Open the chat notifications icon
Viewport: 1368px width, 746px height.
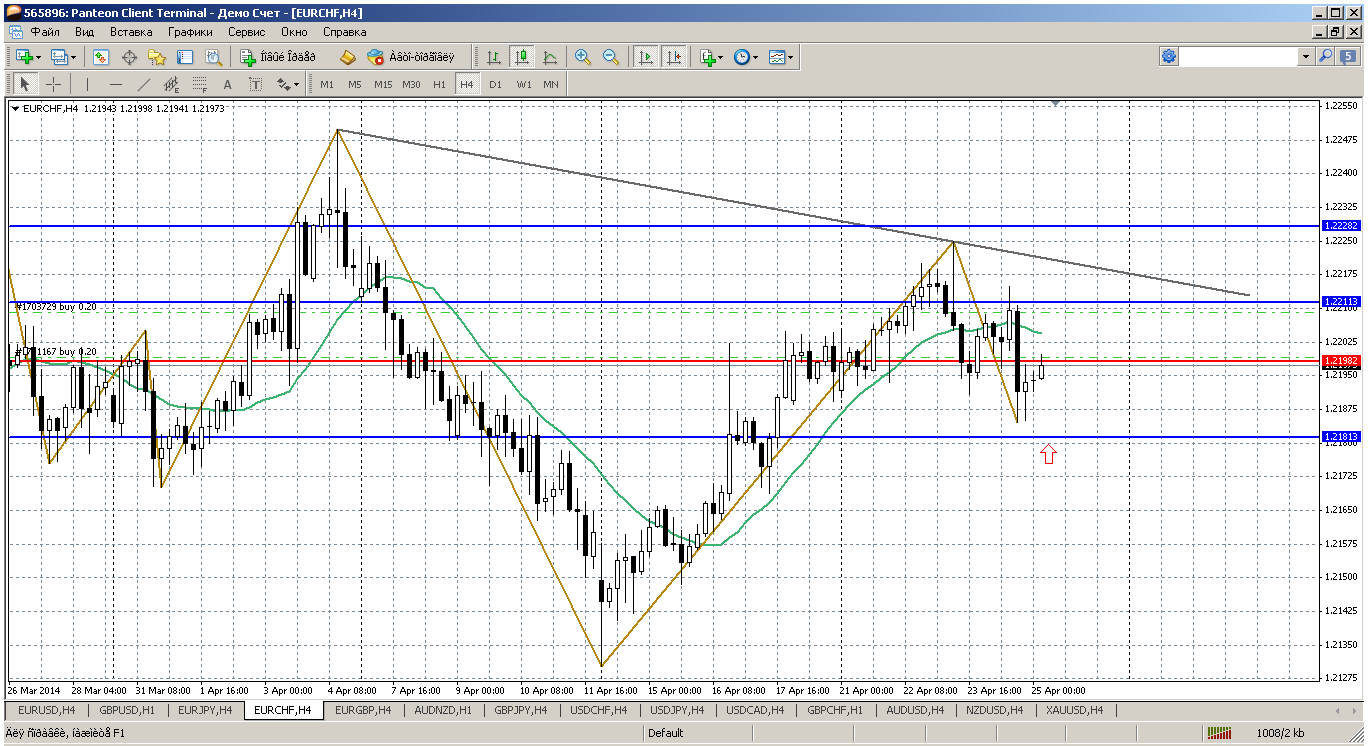click(x=1348, y=57)
